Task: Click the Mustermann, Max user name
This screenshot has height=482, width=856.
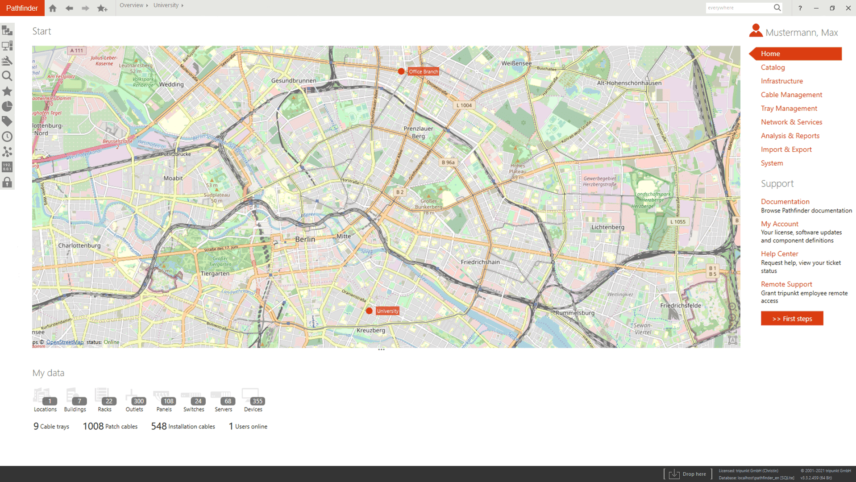Action: pyautogui.click(x=801, y=33)
